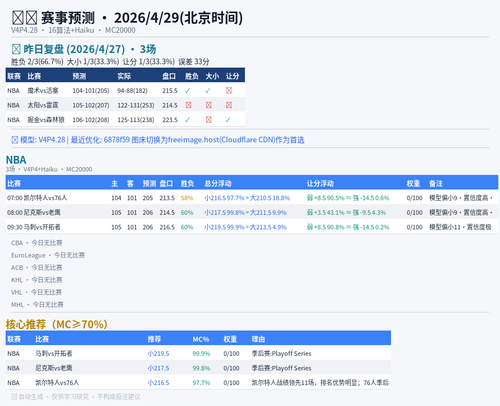Image resolution: width=500 pixels, height=406 pixels.
Task: Select the 核心推荐 (MC≥70%) heading
Action: point(57,324)
